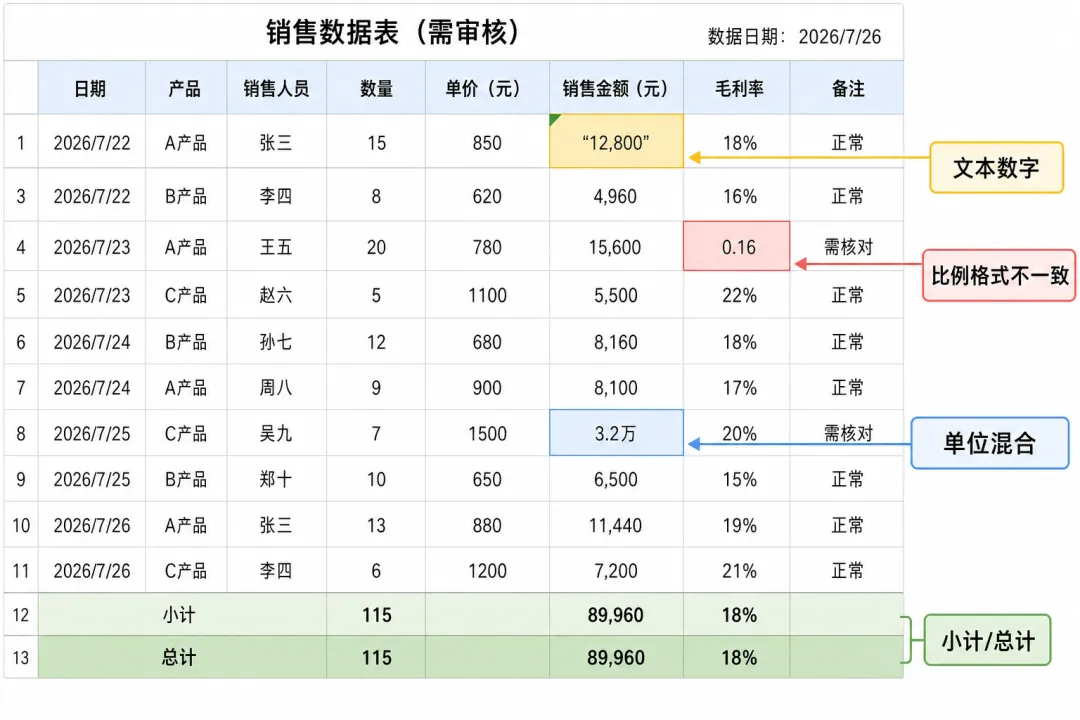
Task: Select the red highlighted 0.16 cell
Action: [736, 246]
